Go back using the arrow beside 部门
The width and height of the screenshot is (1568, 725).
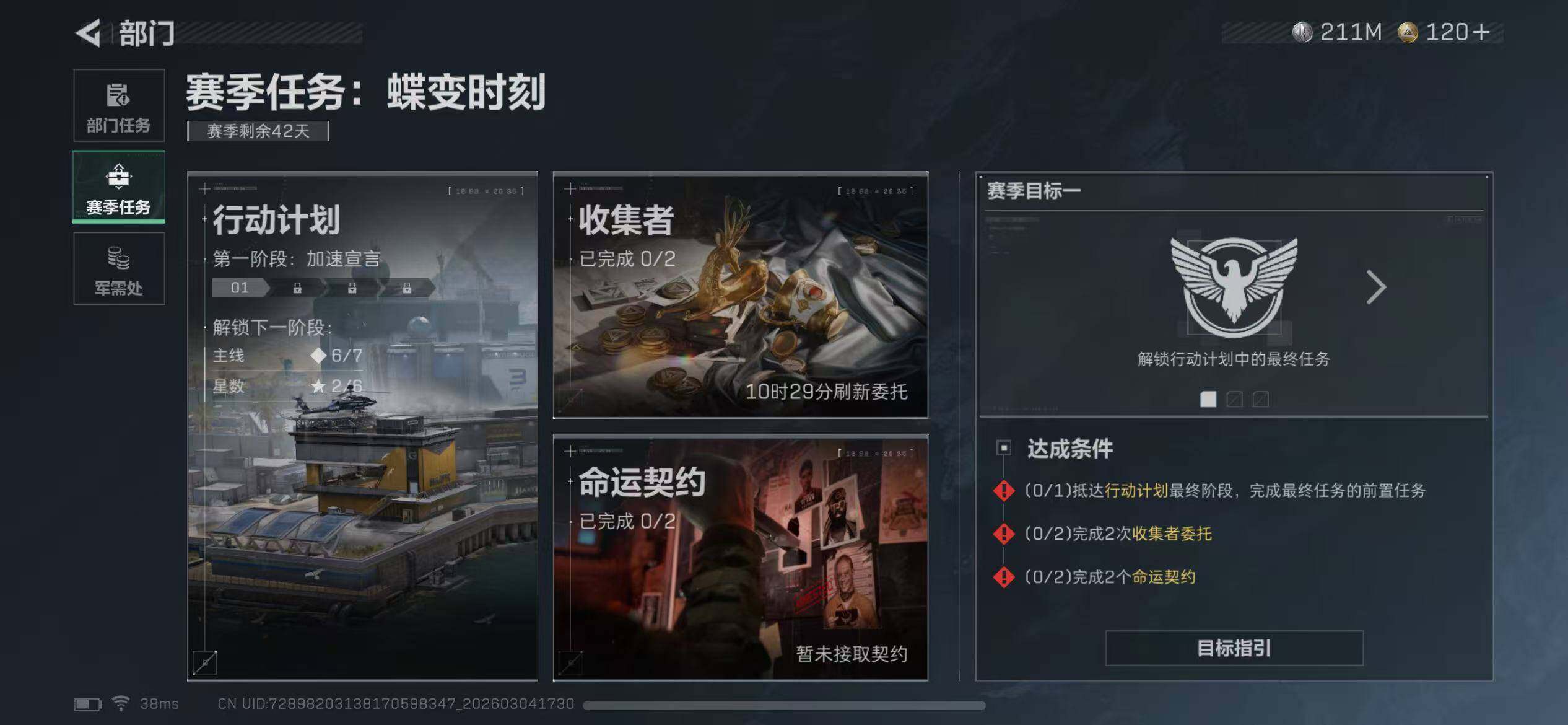point(88,33)
